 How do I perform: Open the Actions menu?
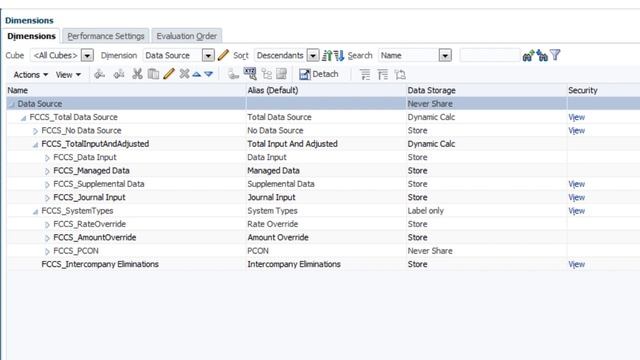click(31, 75)
